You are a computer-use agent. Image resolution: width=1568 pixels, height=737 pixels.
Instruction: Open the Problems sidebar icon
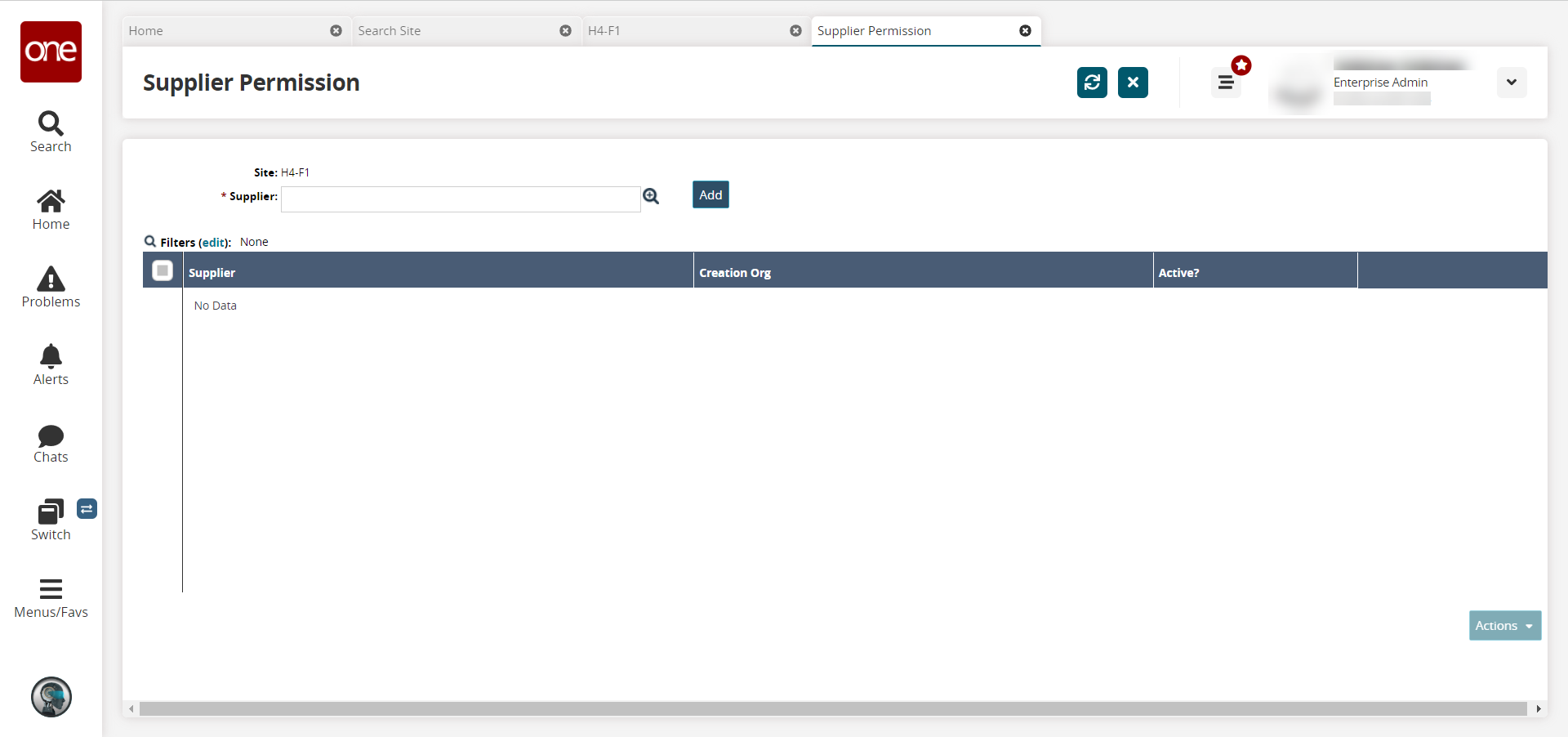tap(51, 288)
